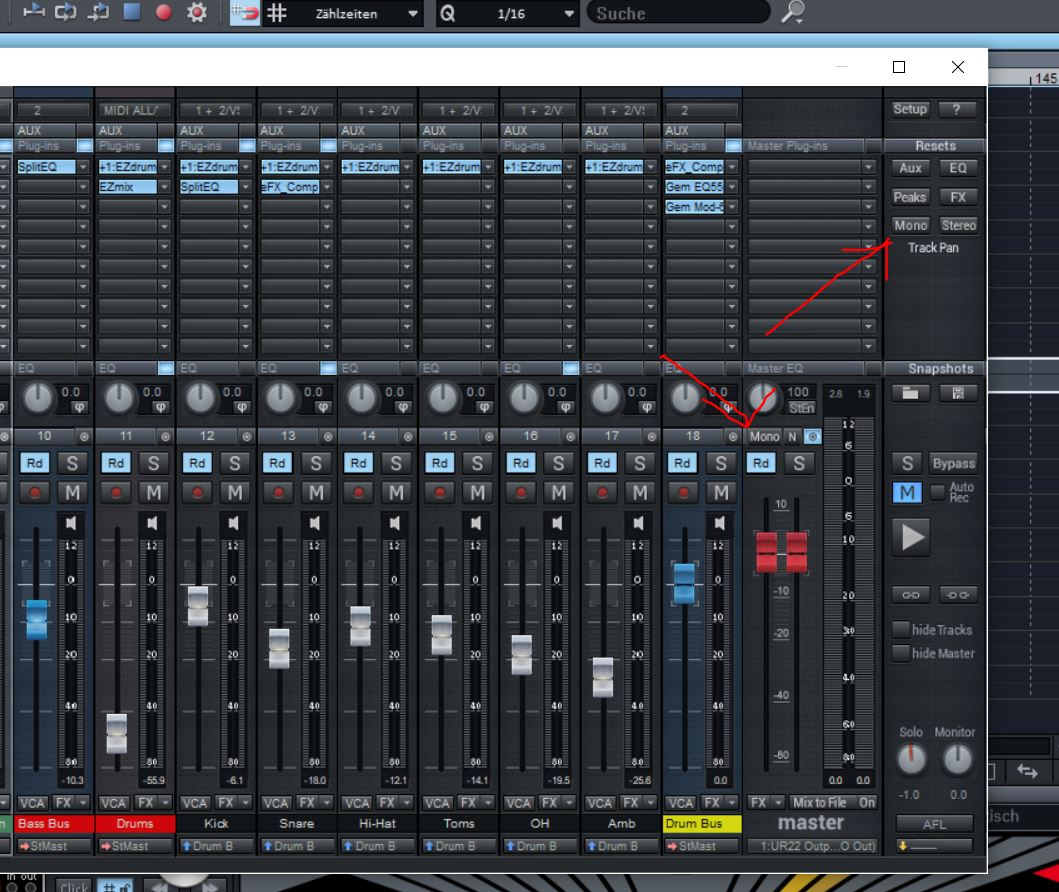This screenshot has height=892, width=1059.
Task: Toggle the loop icon in top toolbar
Action: [66, 11]
